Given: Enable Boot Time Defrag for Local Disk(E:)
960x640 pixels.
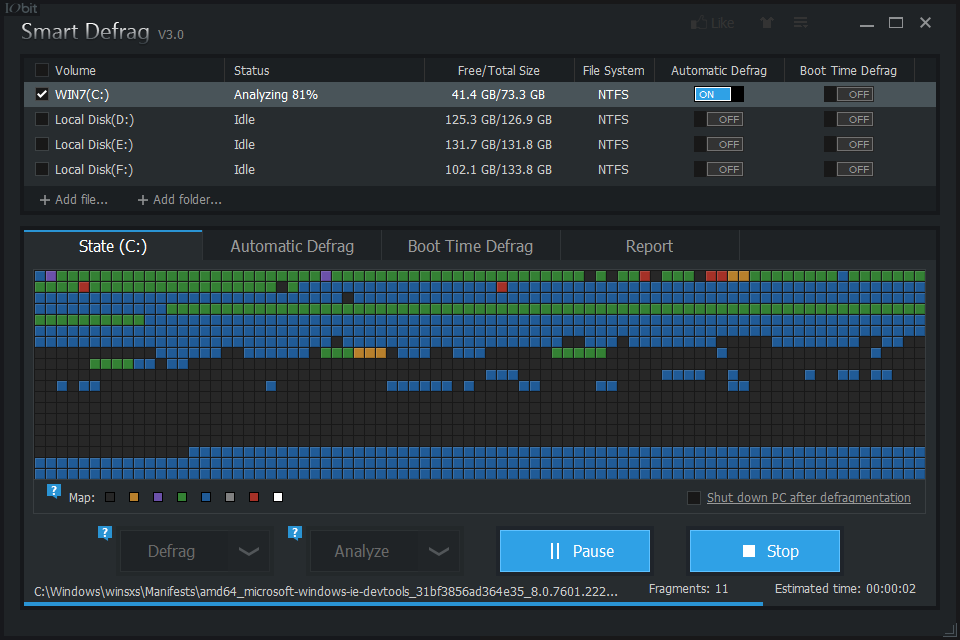Looking at the screenshot, I should [849, 145].
